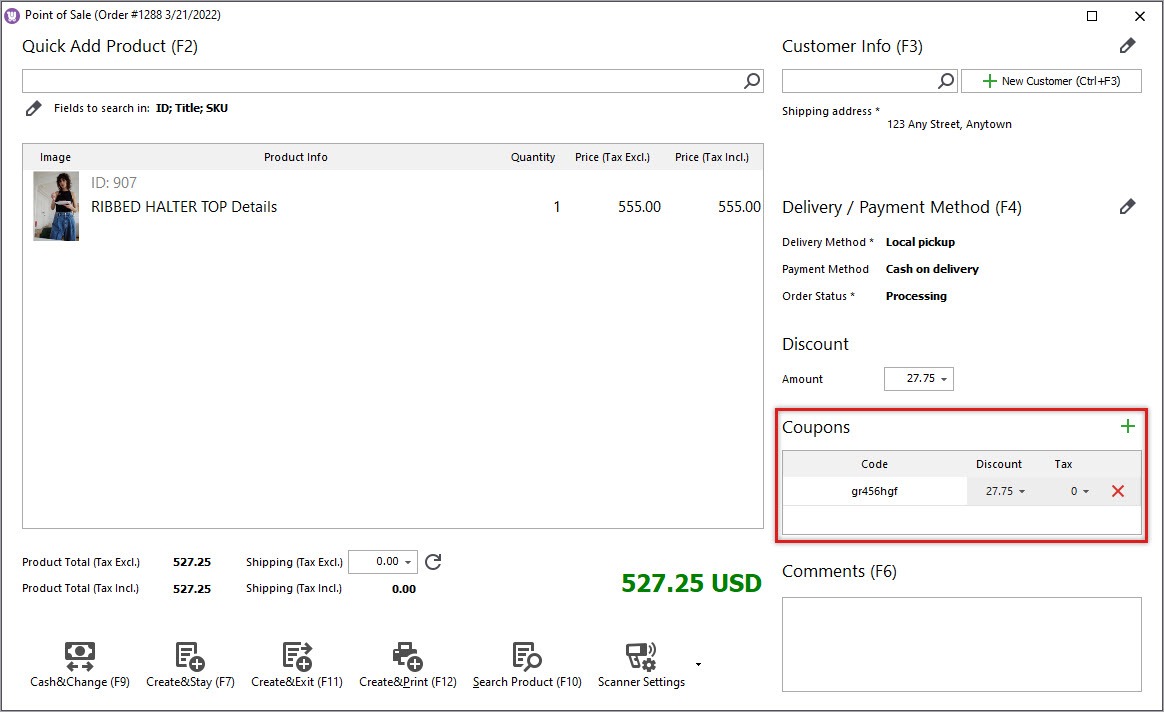Click the Cash&Change (F9) icon
This screenshot has height=712, width=1164.
click(80, 656)
